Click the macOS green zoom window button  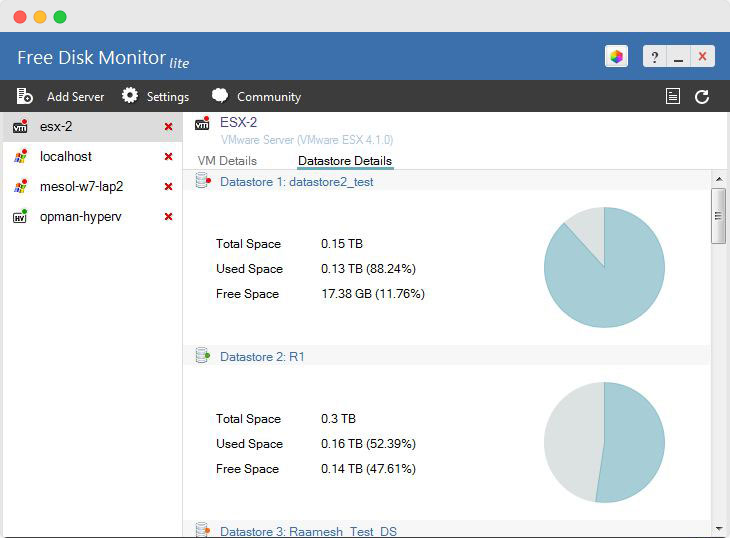coord(60,17)
